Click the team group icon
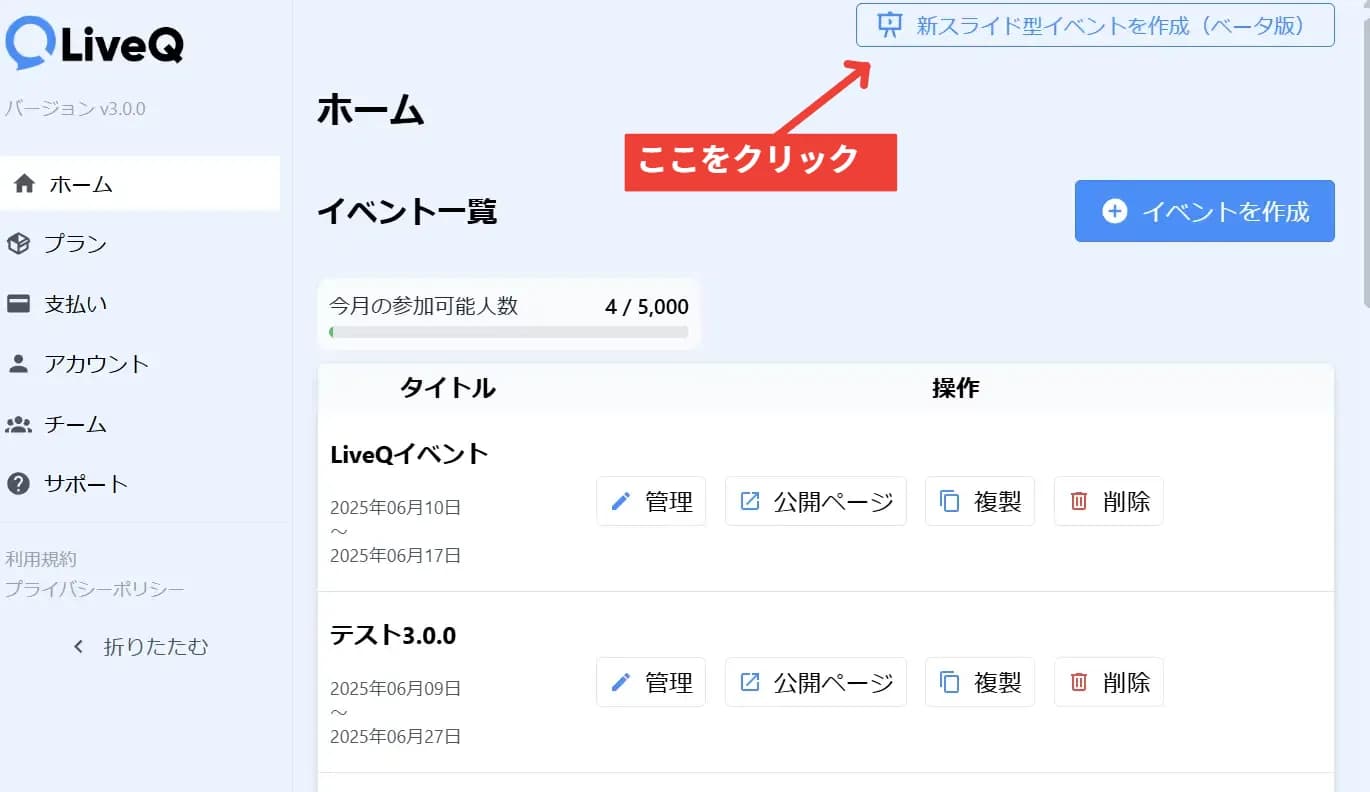Image resolution: width=1370 pixels, height=792 pixels. coord(18,424)
